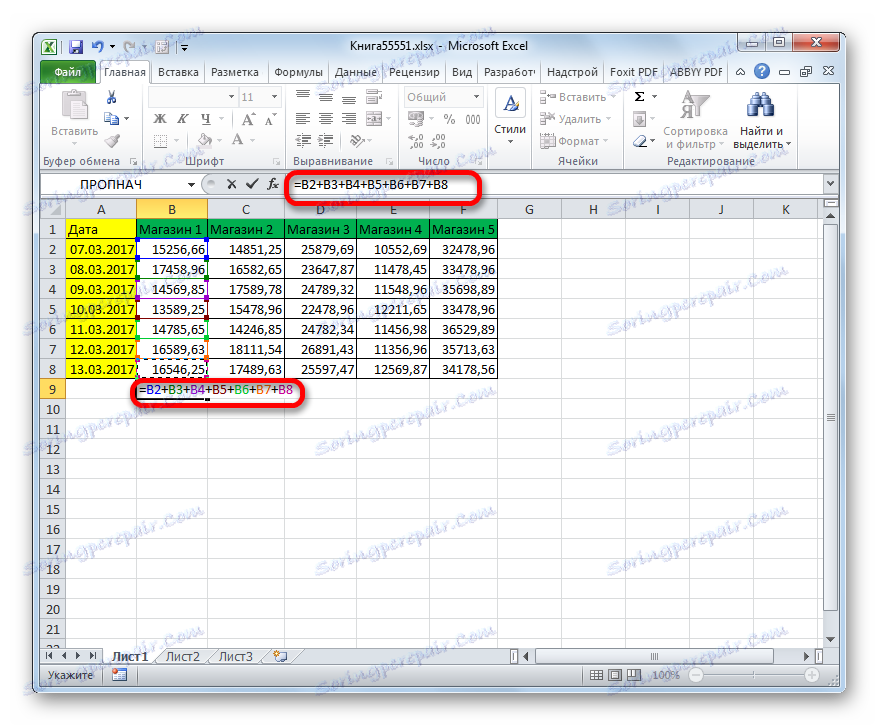Switch to the Лист2 sheet tab
The height and width of the screenshot is (726, 879).
(x=182, y=656)
